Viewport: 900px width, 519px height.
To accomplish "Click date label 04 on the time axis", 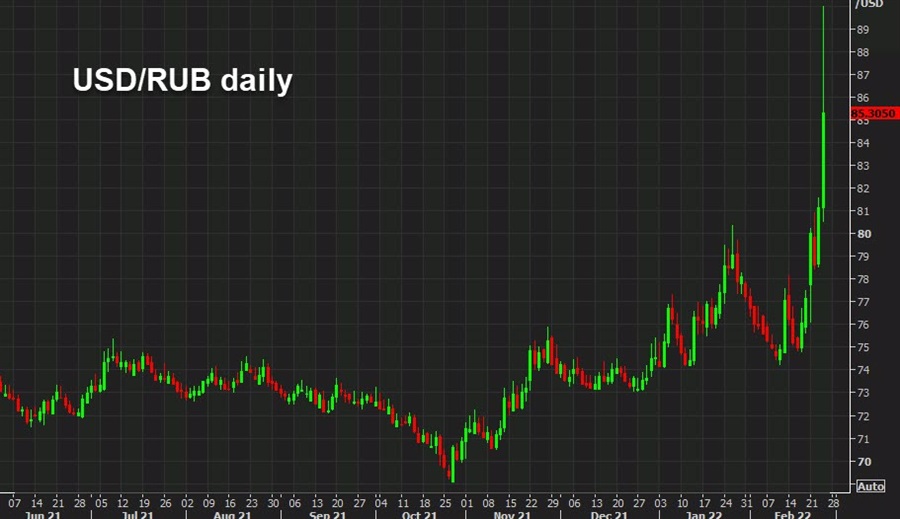I will coord(381,503).
